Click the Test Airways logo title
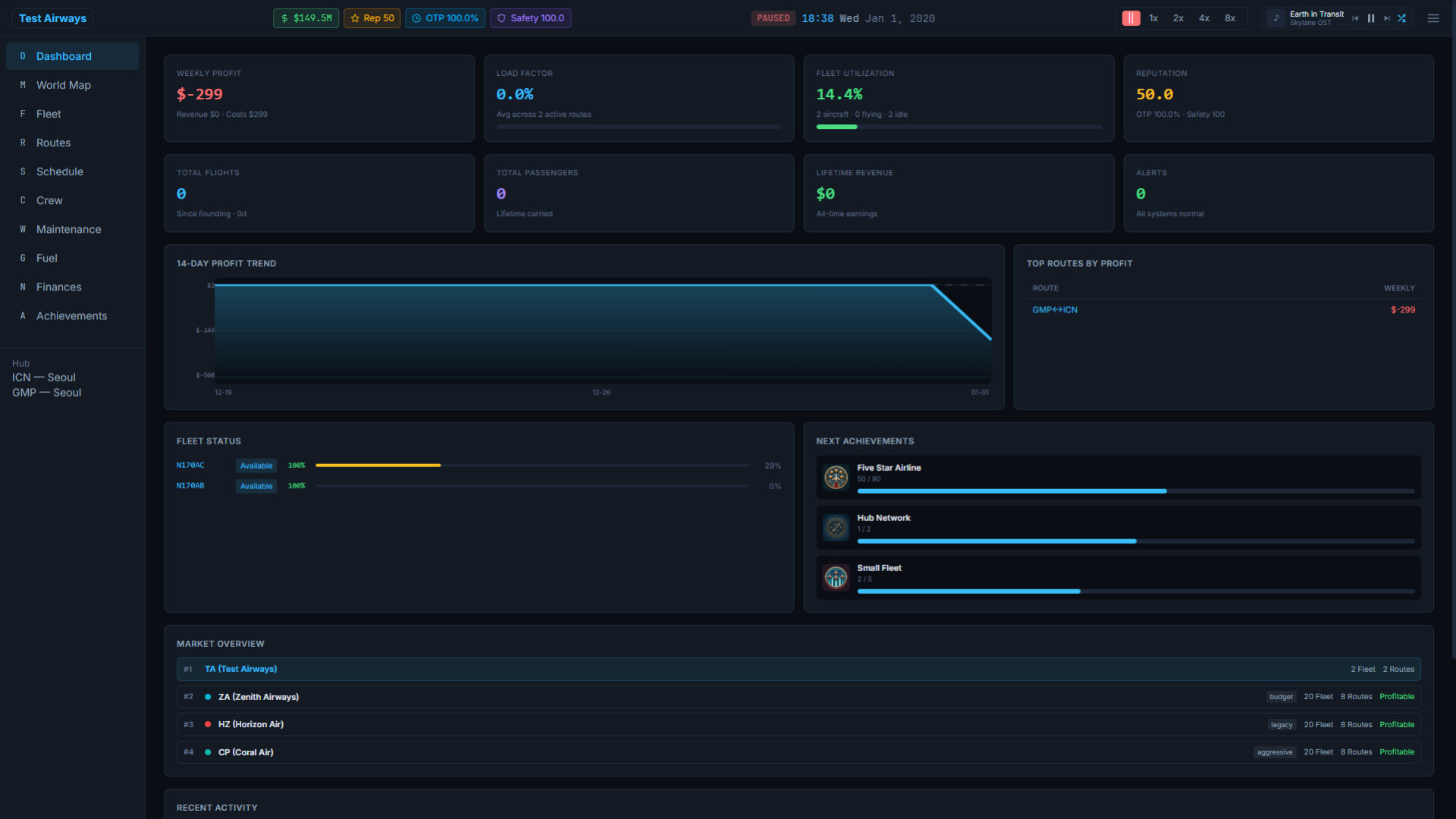Screen dimensions: 1456x819 click(x=52, y=18)
